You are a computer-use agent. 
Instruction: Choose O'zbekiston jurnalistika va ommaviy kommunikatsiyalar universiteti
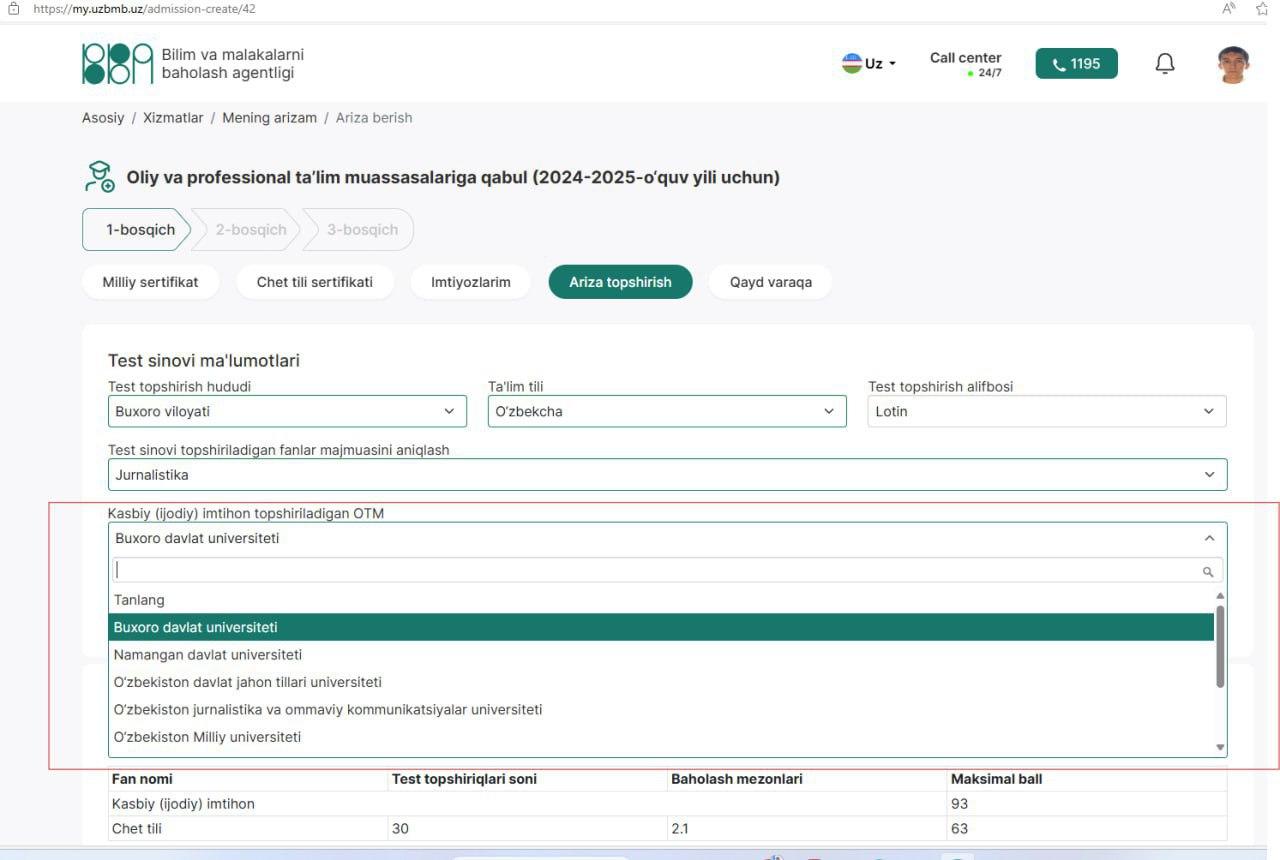661,709
